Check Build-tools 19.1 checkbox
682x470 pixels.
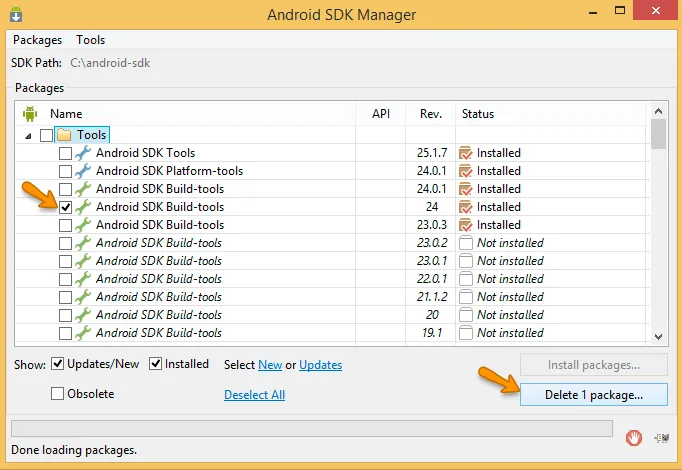65,333
